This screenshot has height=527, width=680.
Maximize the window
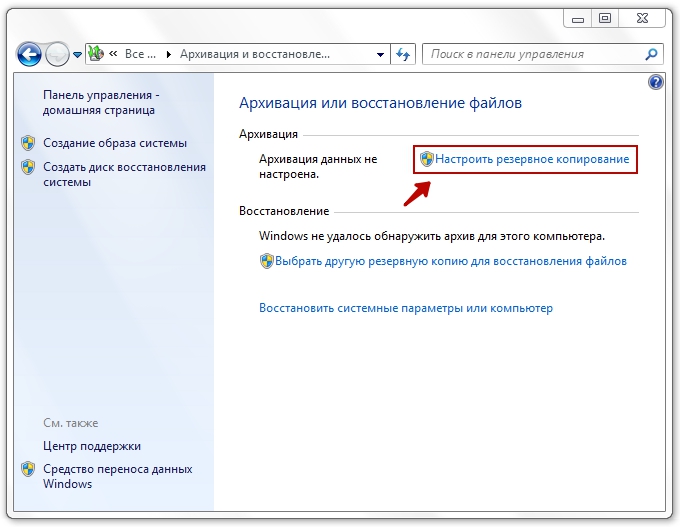pos(605,19)
